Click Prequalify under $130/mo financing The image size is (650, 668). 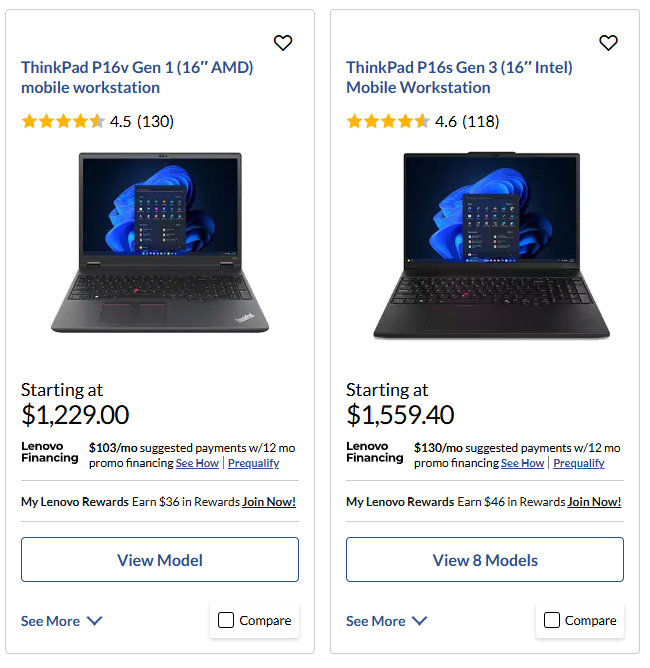tap(579, 463)
